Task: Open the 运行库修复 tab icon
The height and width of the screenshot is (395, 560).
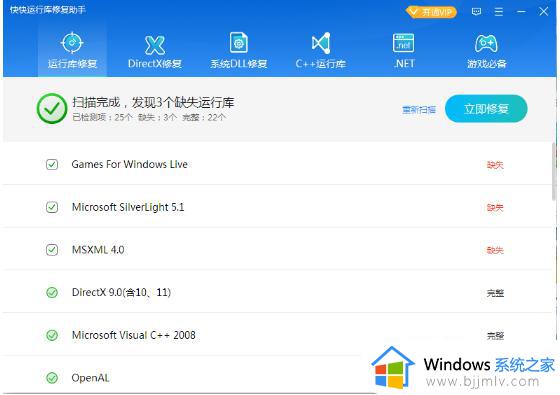Action: click(x=72, y=42)
